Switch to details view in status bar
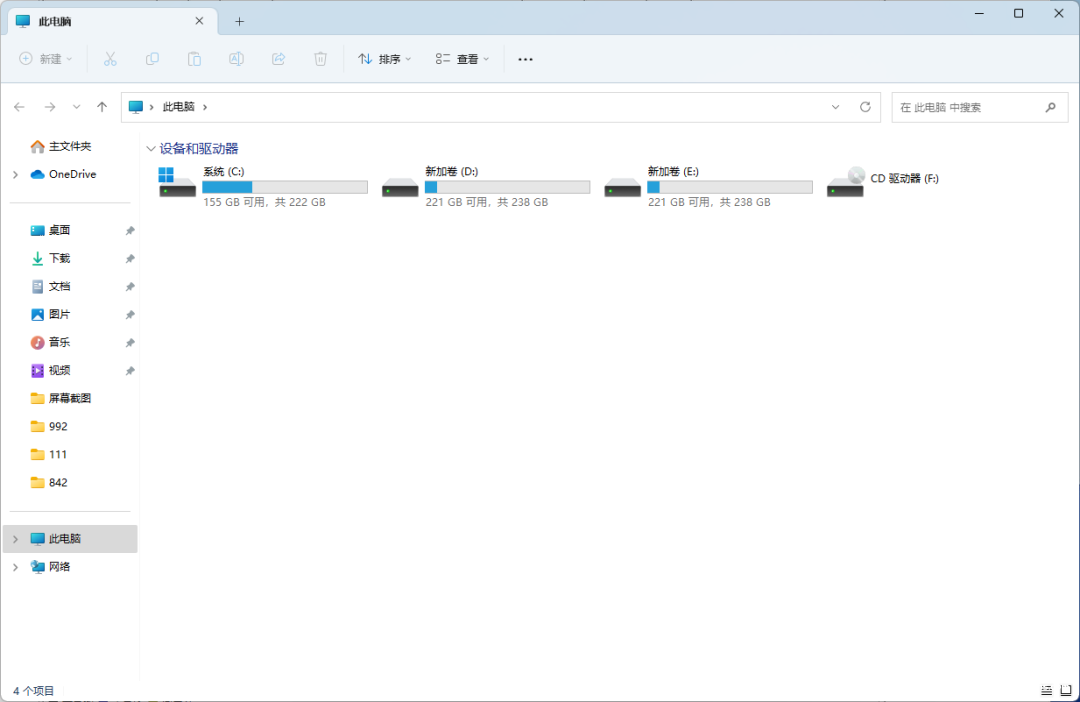Screen dimensions: 1080x702 [x=1046, y=691]
